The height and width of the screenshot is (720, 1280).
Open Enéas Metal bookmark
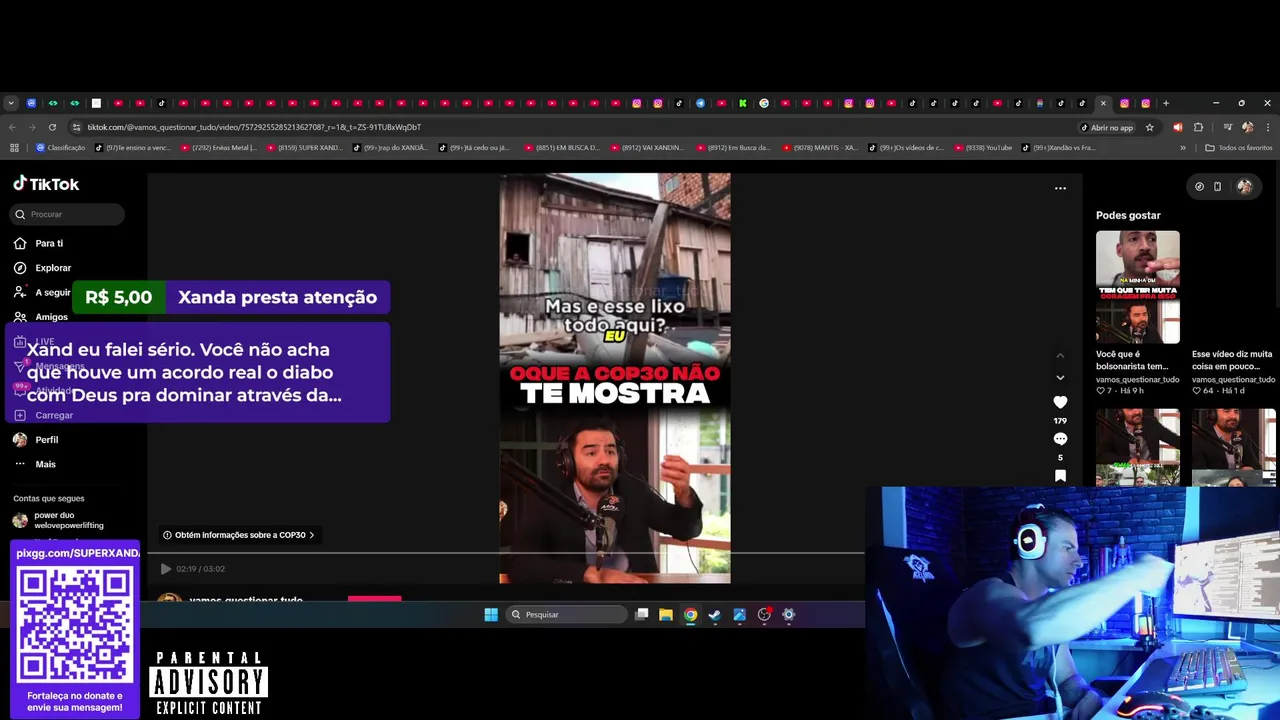pos(218,148)
